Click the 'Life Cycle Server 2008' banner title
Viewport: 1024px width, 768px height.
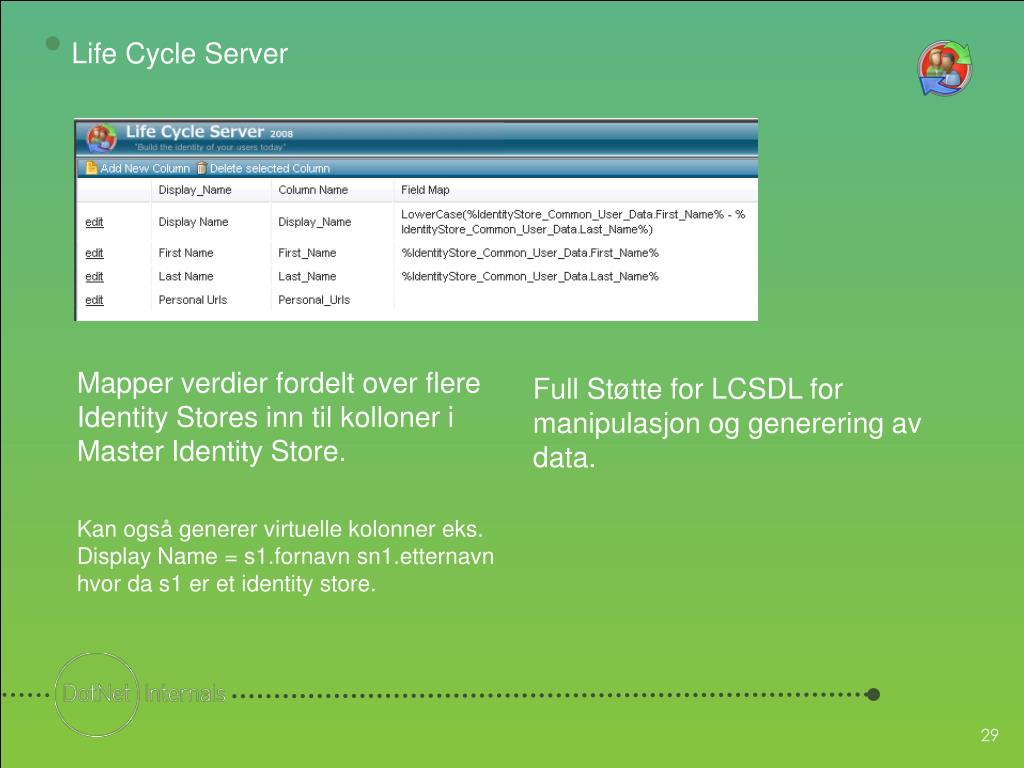pos(209,132)
